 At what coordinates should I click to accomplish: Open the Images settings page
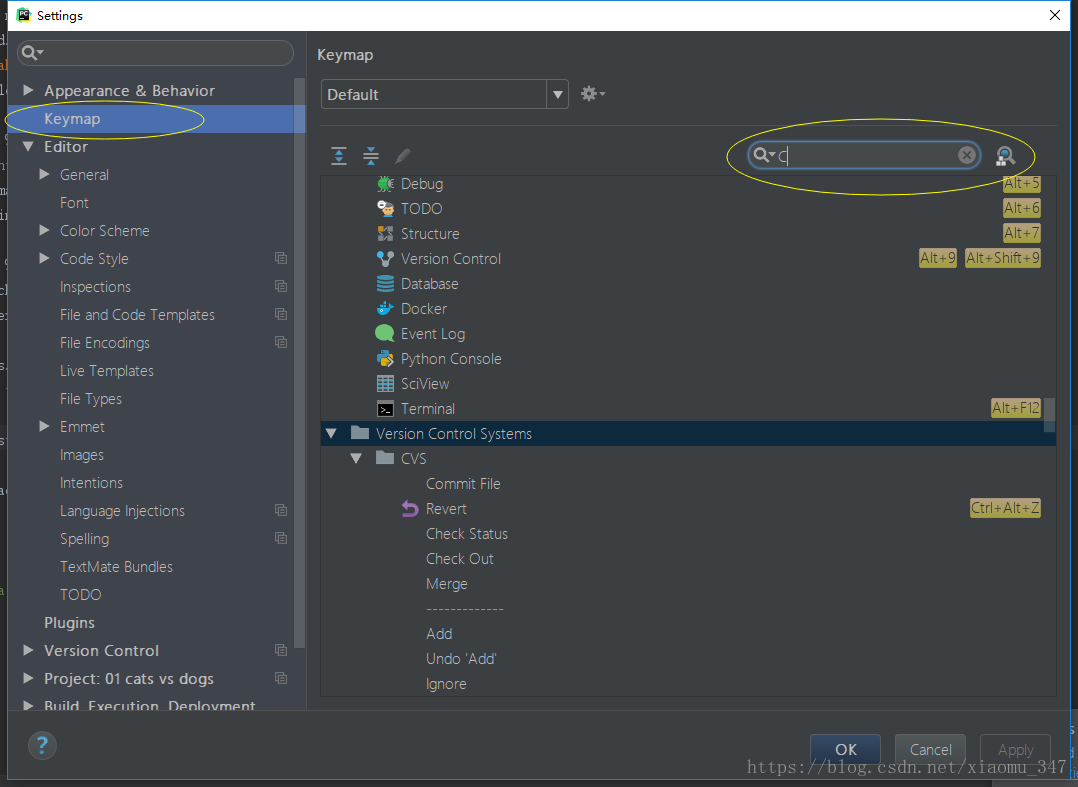coord(82,455)
